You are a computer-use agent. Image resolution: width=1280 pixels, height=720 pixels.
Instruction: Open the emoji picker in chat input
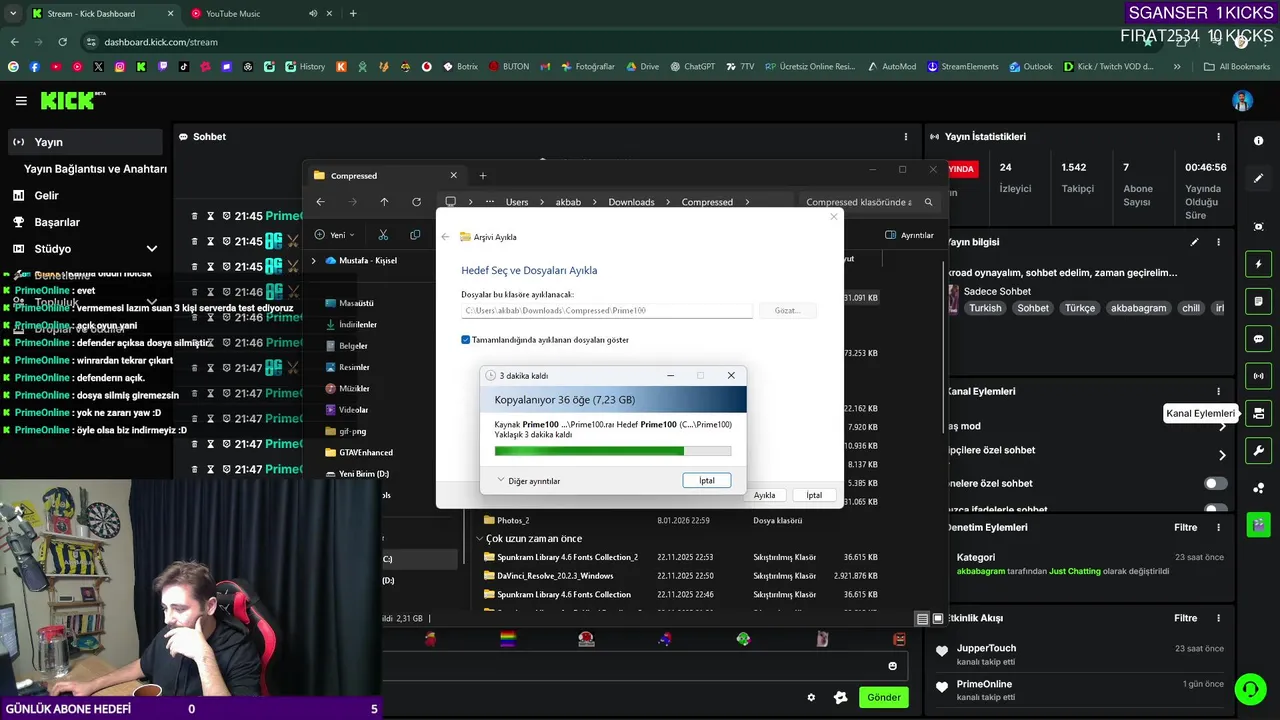click(x=893, y=666)
